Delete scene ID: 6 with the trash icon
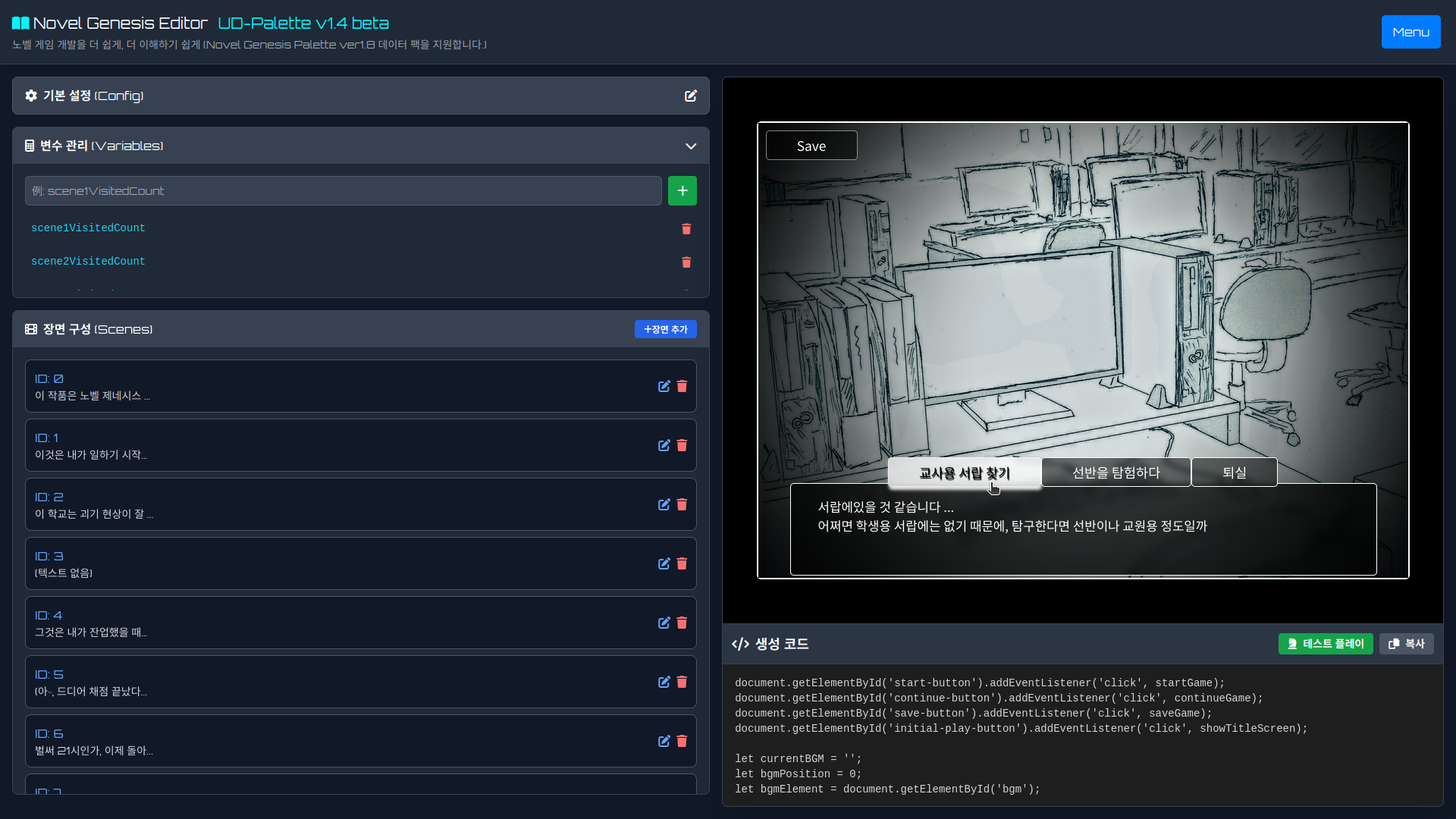 pos(682,742)
